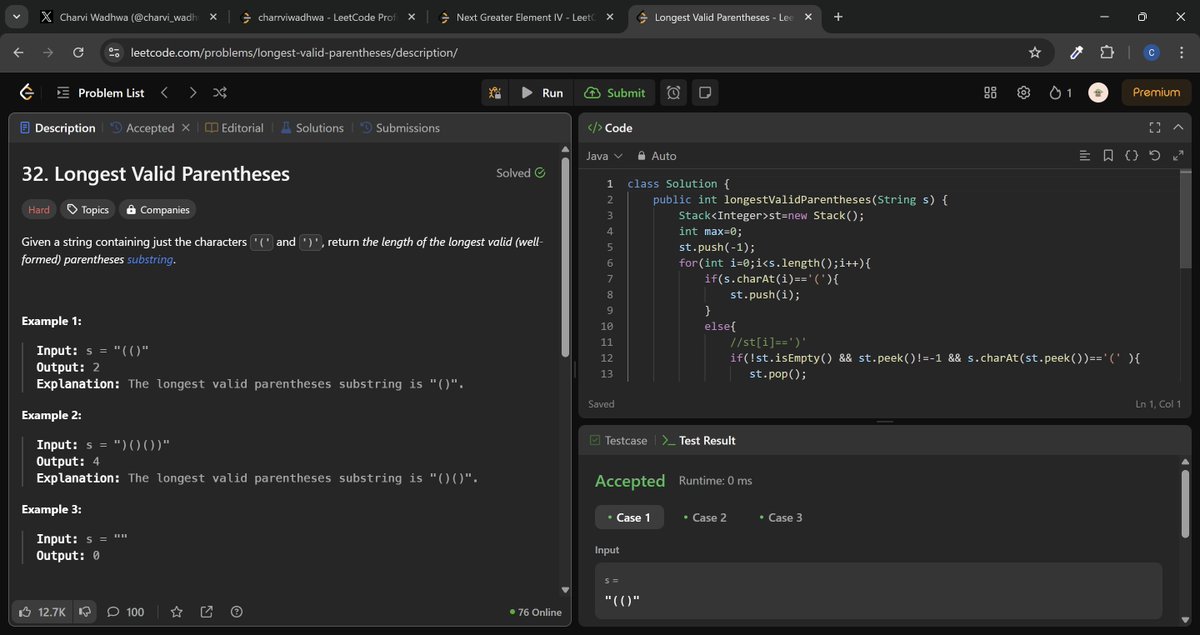Click the LeetCode logo icon
1200x635 pixels.
point(27,93)
